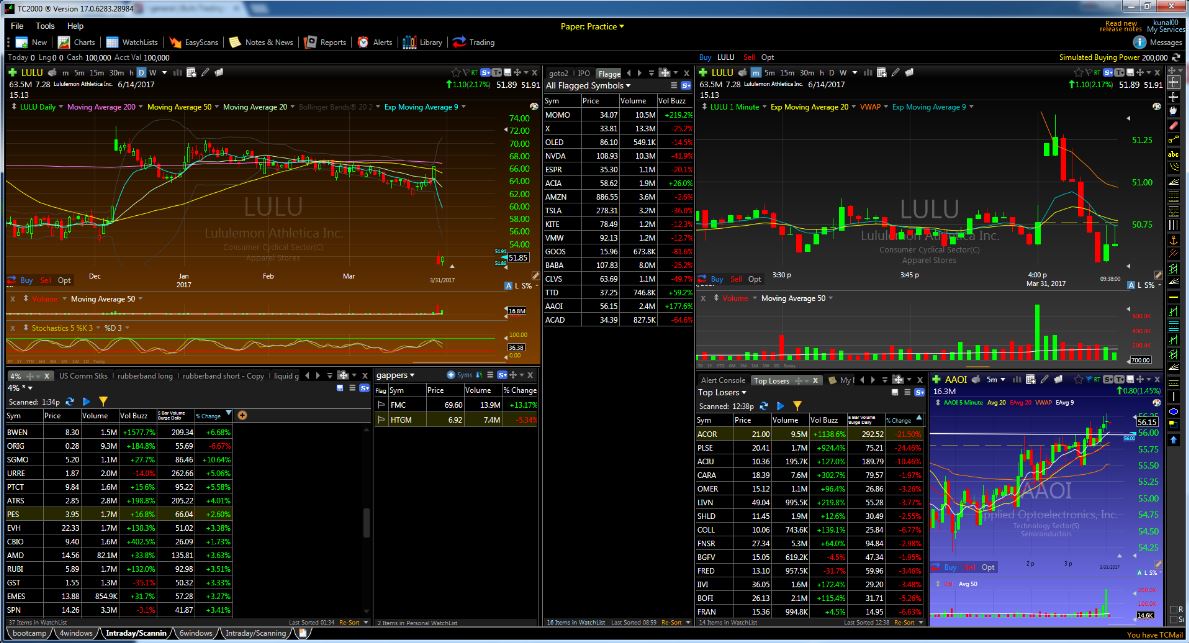Screen dimensions: 1189x643
Task: Switch to the 6windows layout tab
Action: tap(196, 633)
